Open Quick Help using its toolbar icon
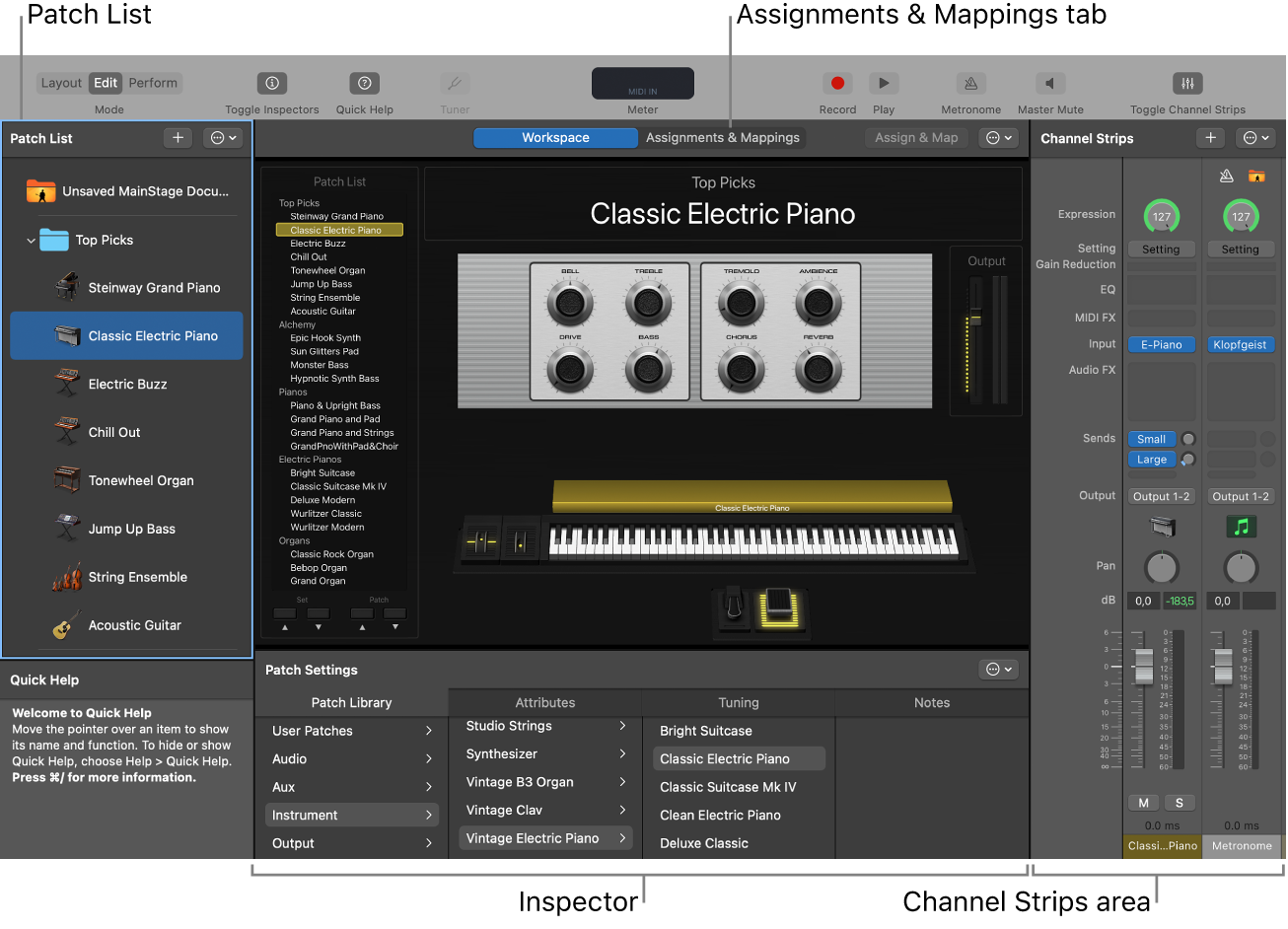This screenshot has width=1288, height=929. (363, 83)
